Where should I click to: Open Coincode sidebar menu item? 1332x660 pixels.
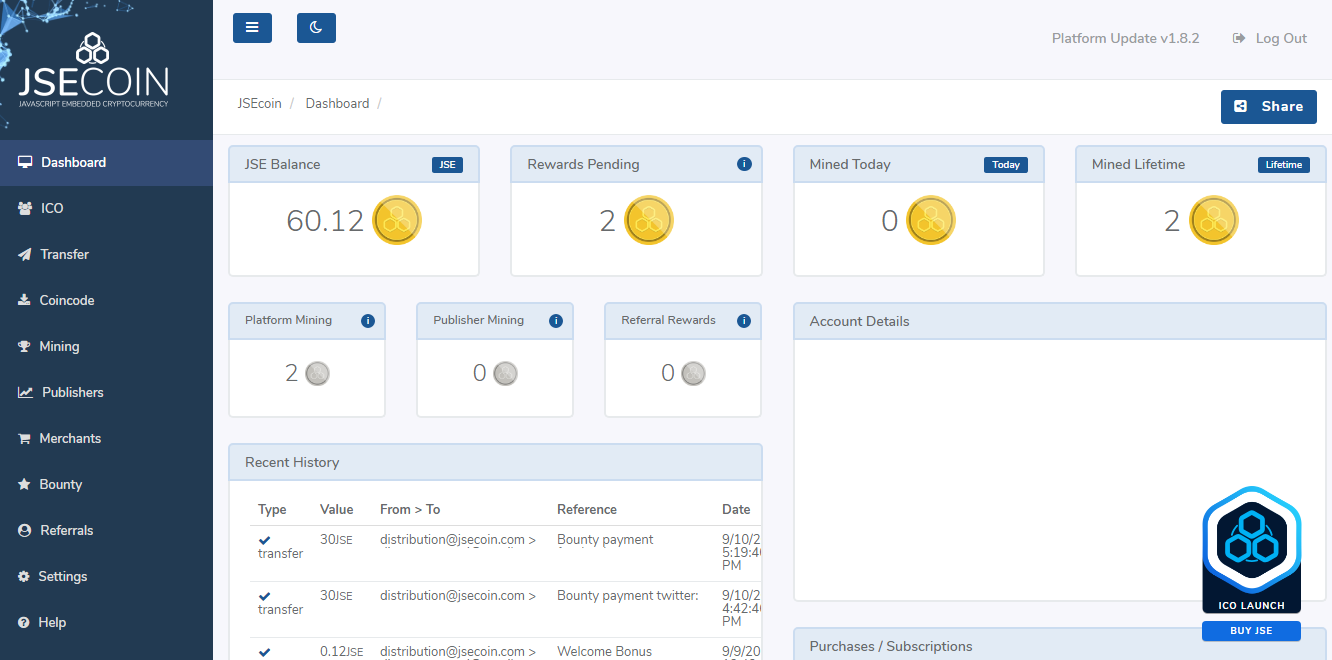click(x=106, y=300)
